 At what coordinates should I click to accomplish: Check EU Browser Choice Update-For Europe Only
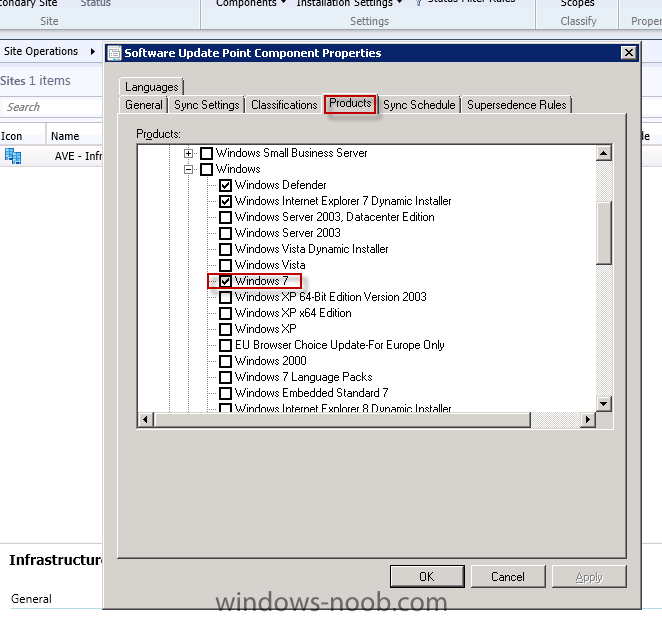[225, 345]
